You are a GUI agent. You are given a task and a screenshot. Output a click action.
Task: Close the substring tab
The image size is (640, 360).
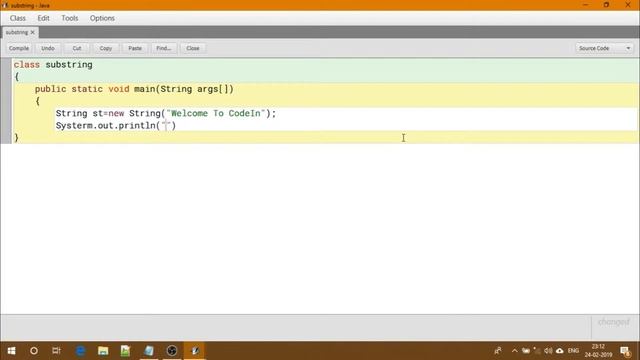(x=33, y=32)
